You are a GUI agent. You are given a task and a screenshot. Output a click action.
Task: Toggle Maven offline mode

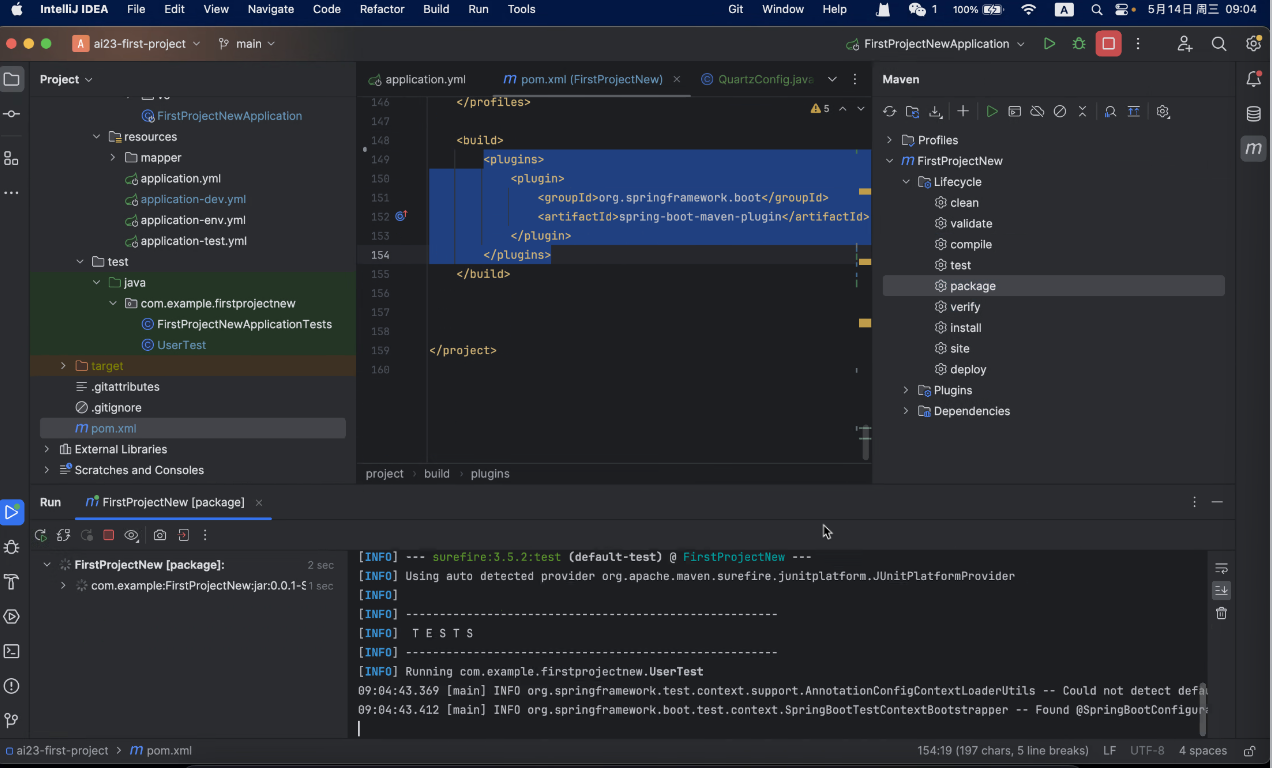[1037, 112]
